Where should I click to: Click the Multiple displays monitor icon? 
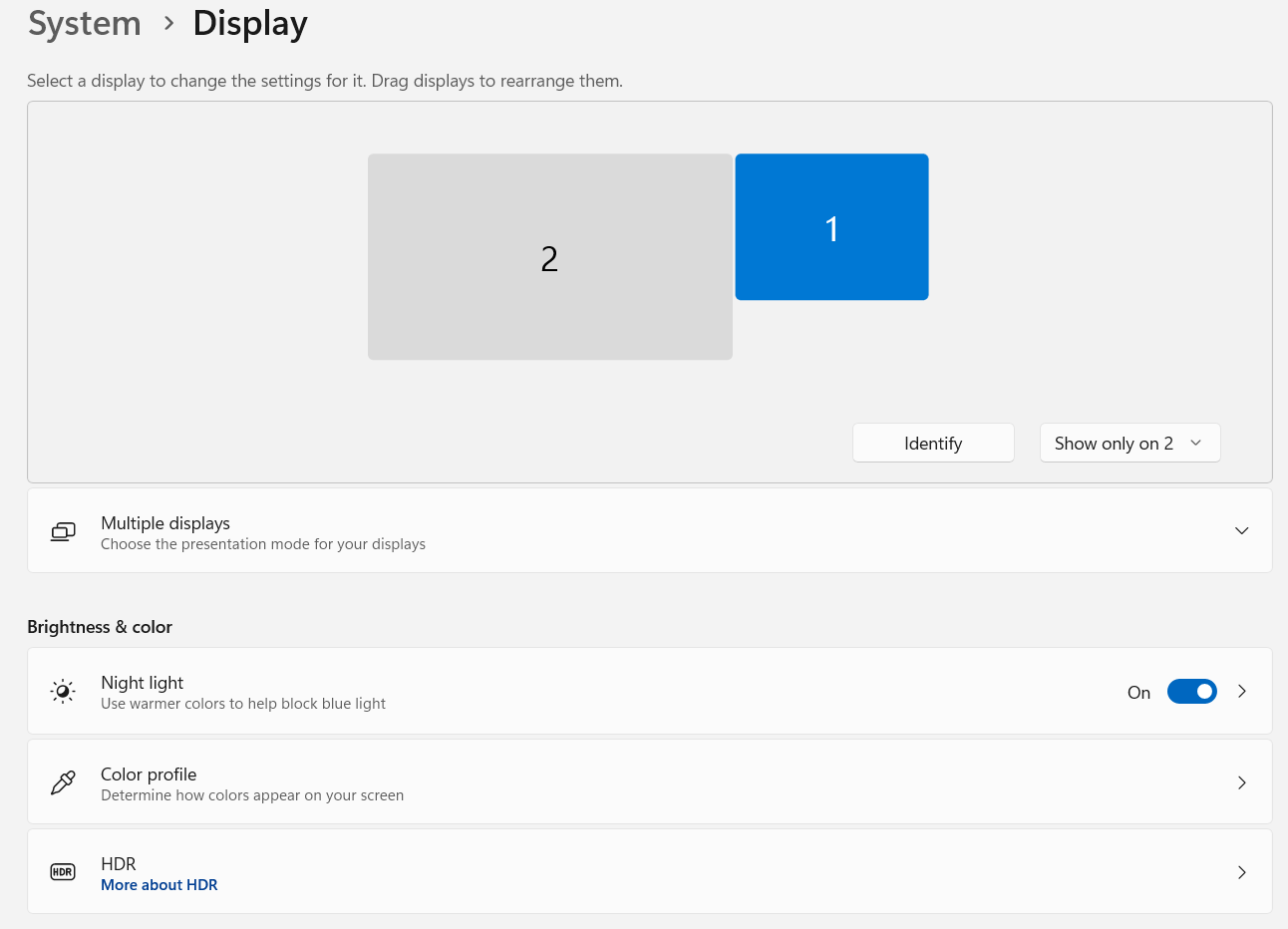pyautogui.click(x=63, y=531)
